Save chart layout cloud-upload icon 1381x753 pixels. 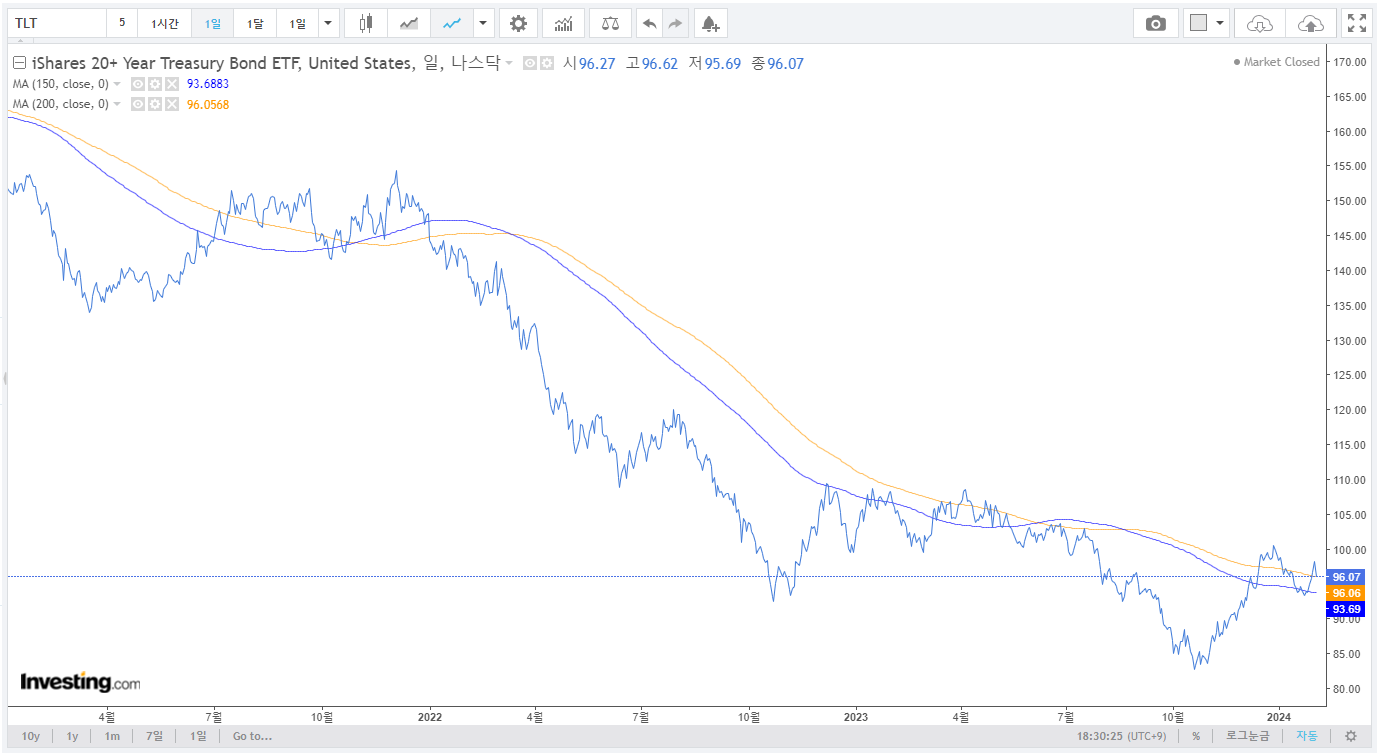click(x=1311, y=23)
